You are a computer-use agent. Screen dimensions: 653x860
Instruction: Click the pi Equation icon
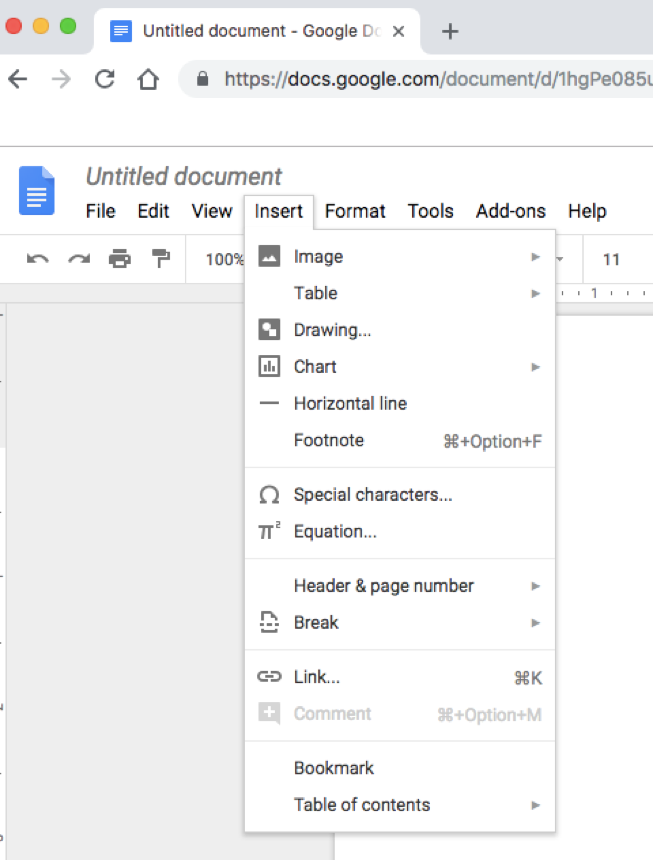click(x=269, y=531)
